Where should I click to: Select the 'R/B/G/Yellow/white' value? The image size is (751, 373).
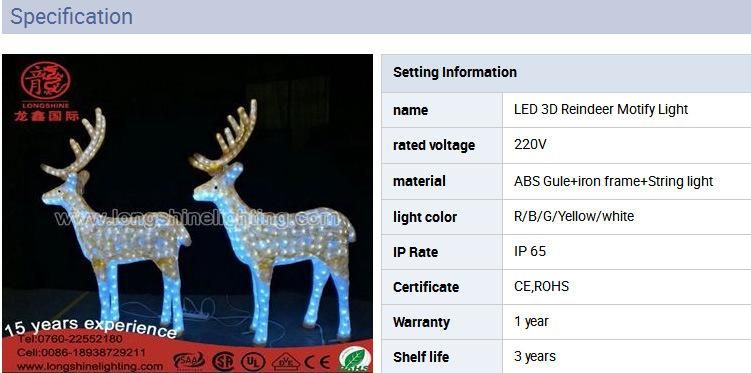(574, 216)
